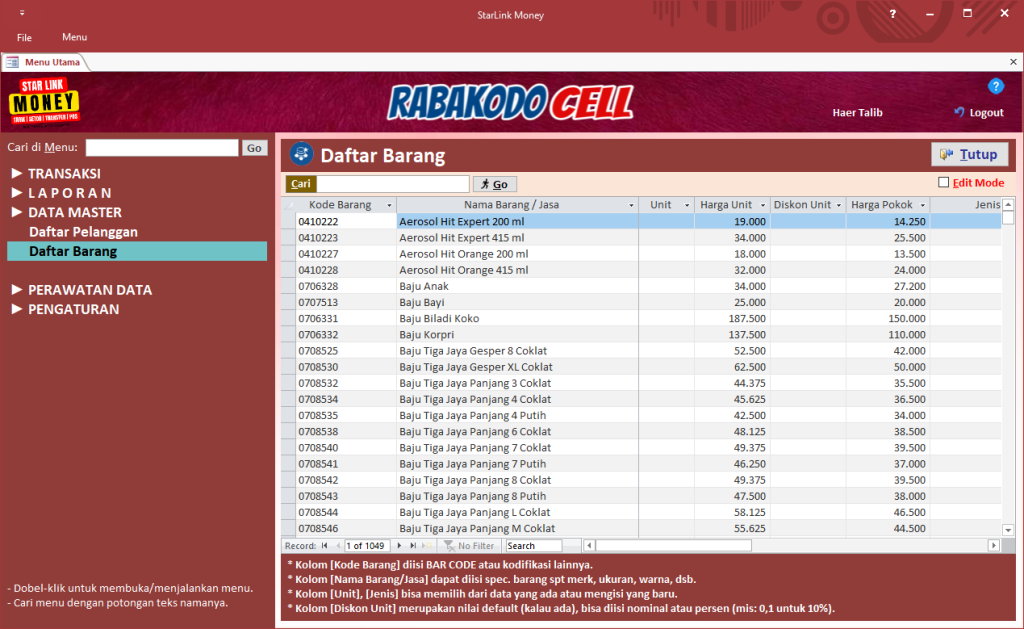Click the record navigator Search box
This screenshot has height=629, width=1024.
pos(533,545)
